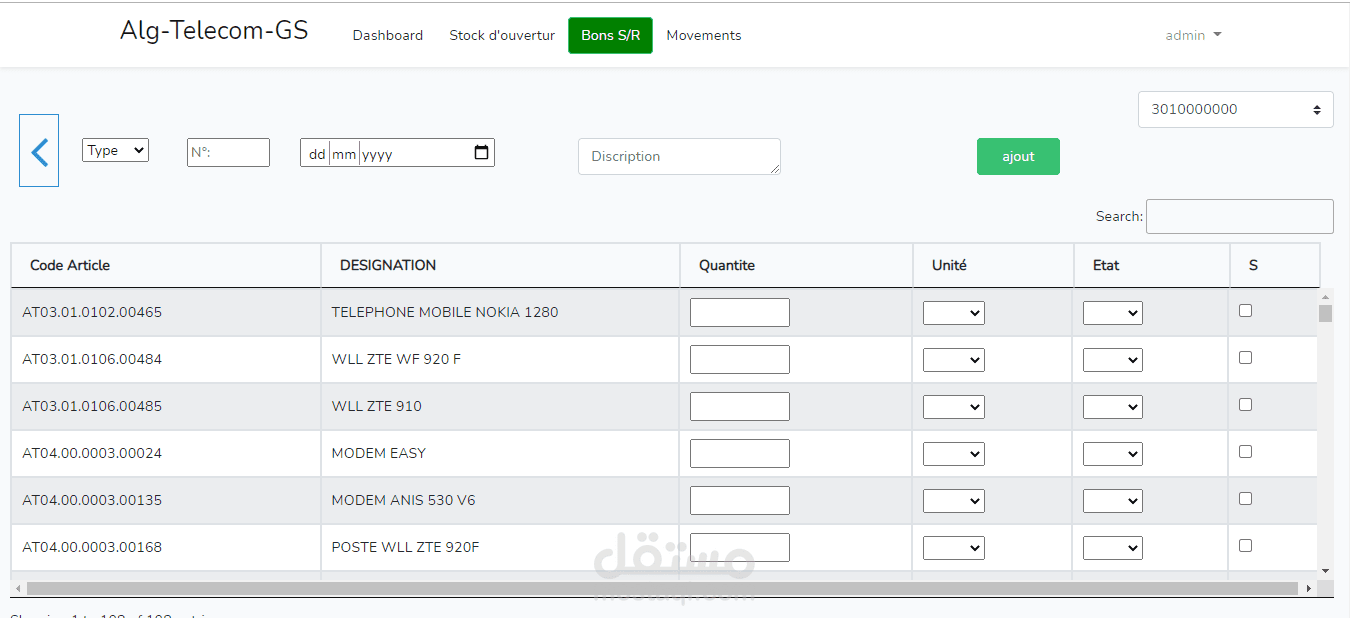Sort by DESIGNATION column header
The height and width of the screenshot is (618, 1350).
pos(500,265)
